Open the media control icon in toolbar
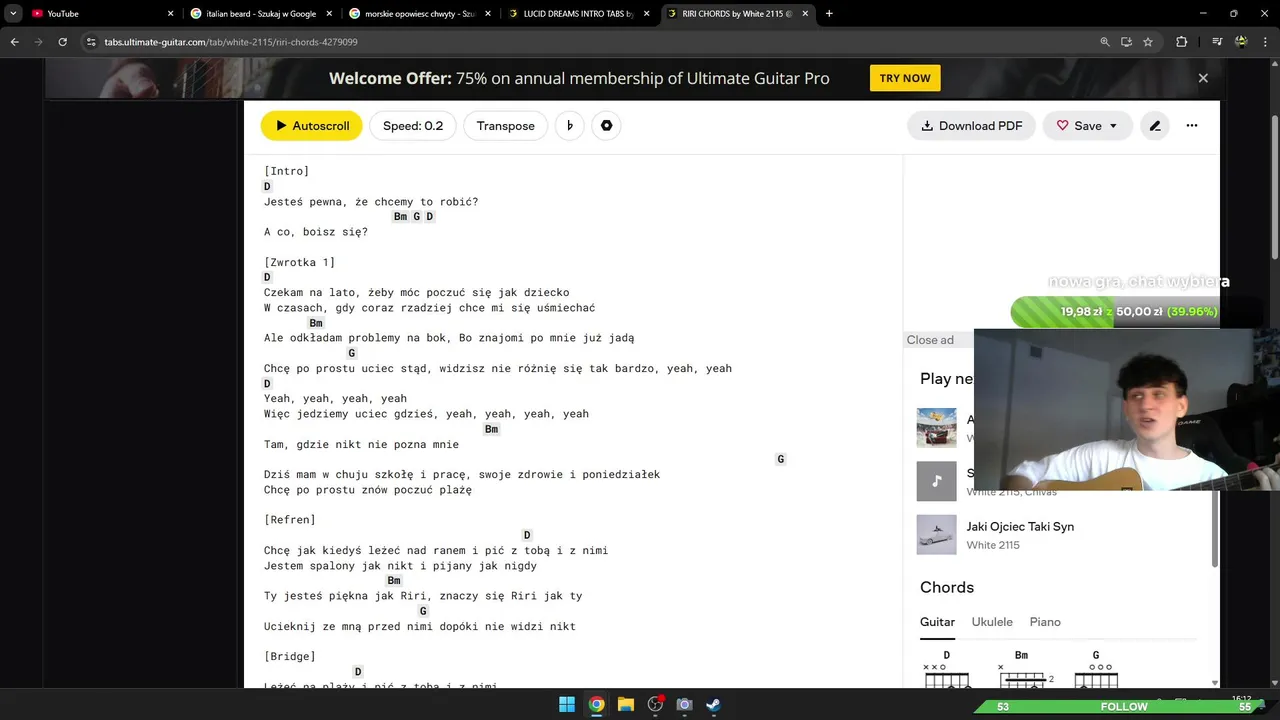This screenshot has width=1280, height=720. pos(1217,42)
